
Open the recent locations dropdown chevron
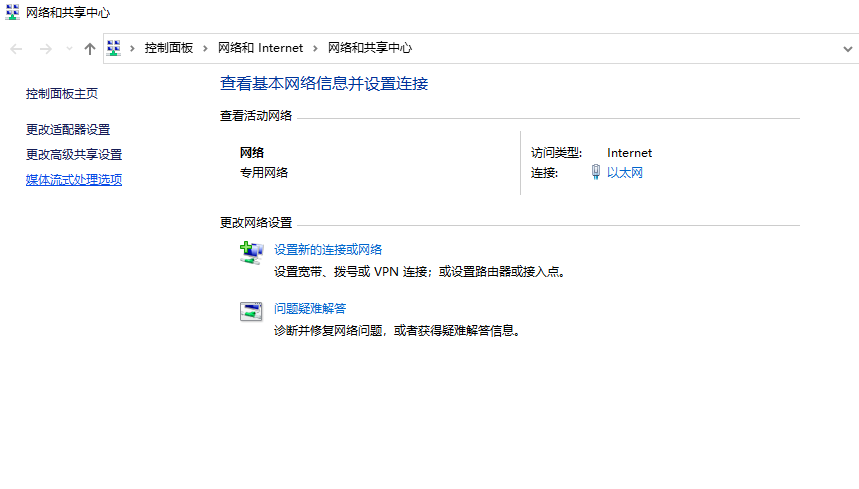click(x=69, y=48)
